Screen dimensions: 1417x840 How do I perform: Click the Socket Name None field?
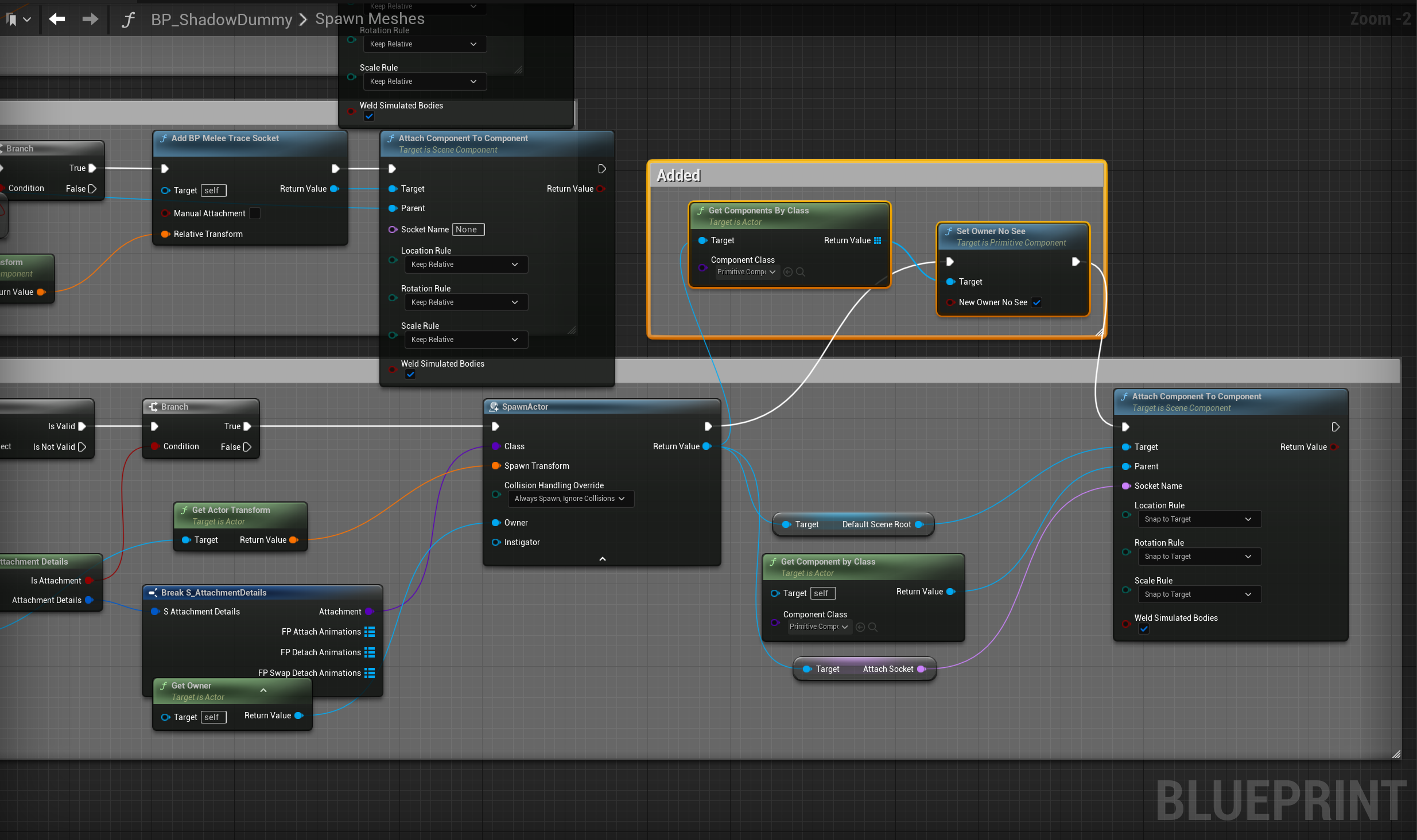(x=468, y=230)
